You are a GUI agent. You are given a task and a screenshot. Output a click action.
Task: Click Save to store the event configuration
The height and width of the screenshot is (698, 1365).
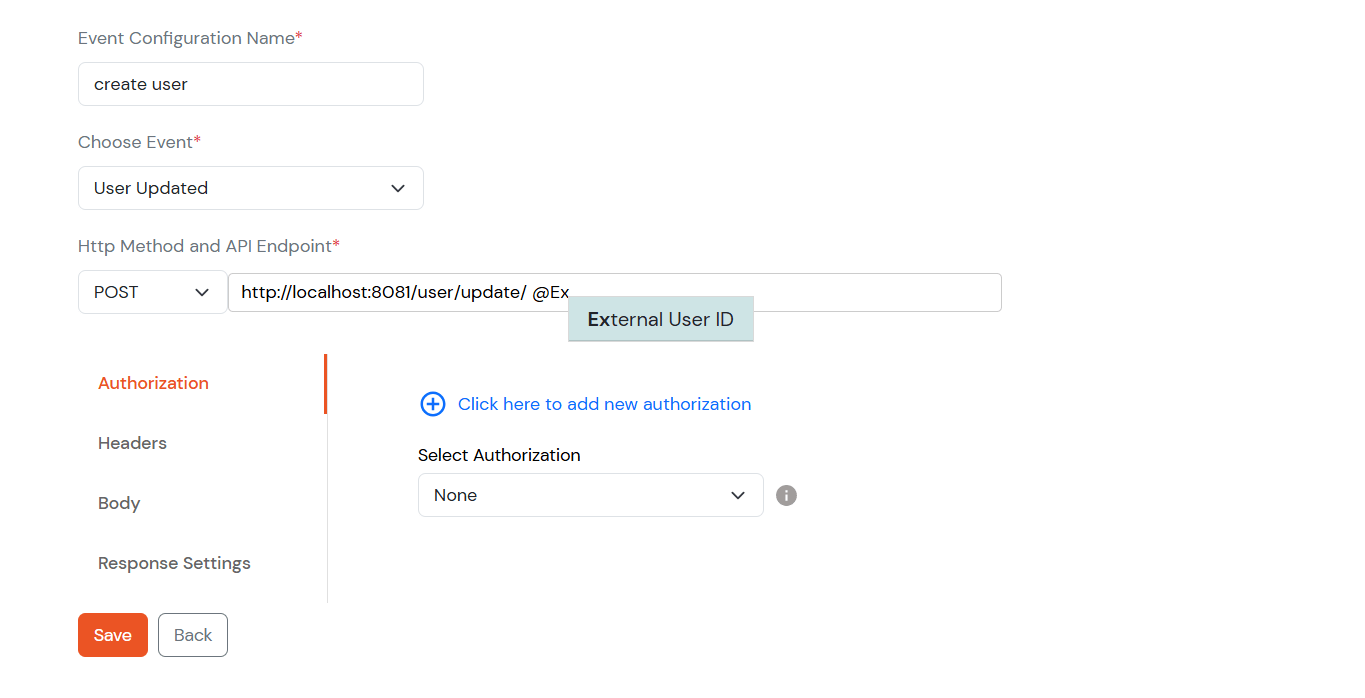[112, 635]
